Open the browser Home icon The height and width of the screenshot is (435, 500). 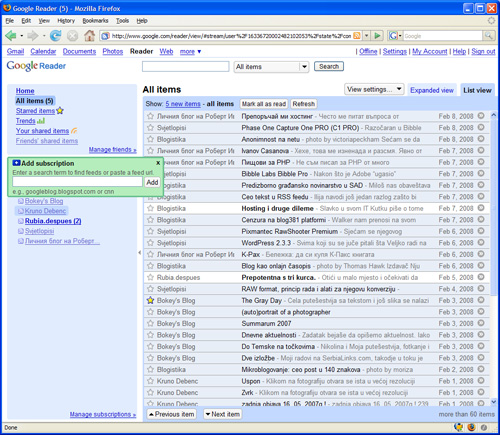[x=89, y=36]
